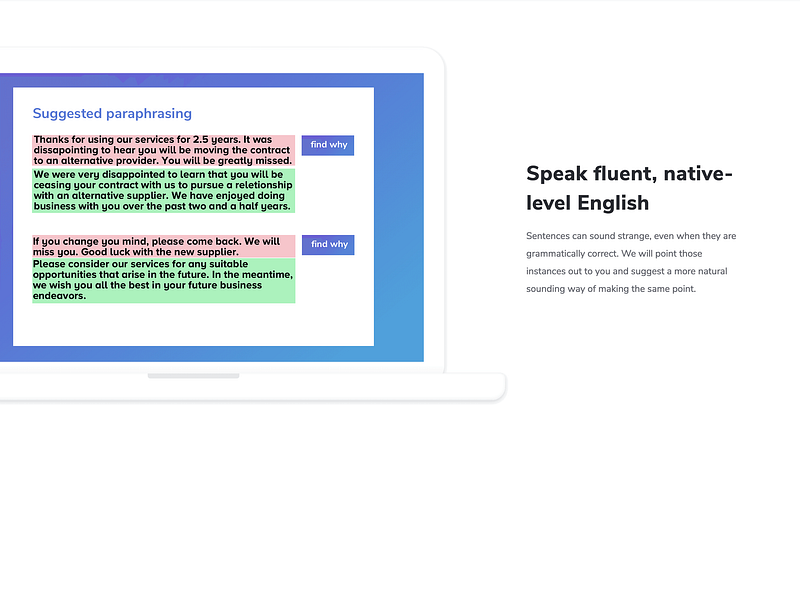This screenshot has height=600, width=800.
Task: Click the green paragraph 'We were very disappointed'
Action: (163, 190)
